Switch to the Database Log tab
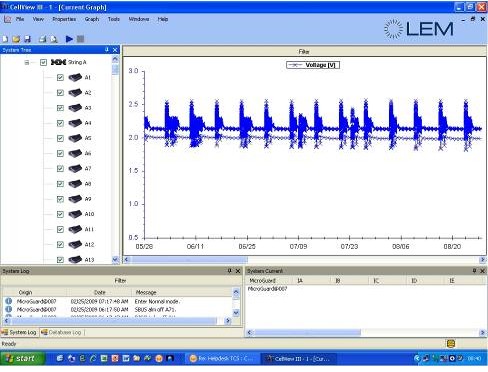The width and height of the screenshot is (488, 372). (62, 332)
